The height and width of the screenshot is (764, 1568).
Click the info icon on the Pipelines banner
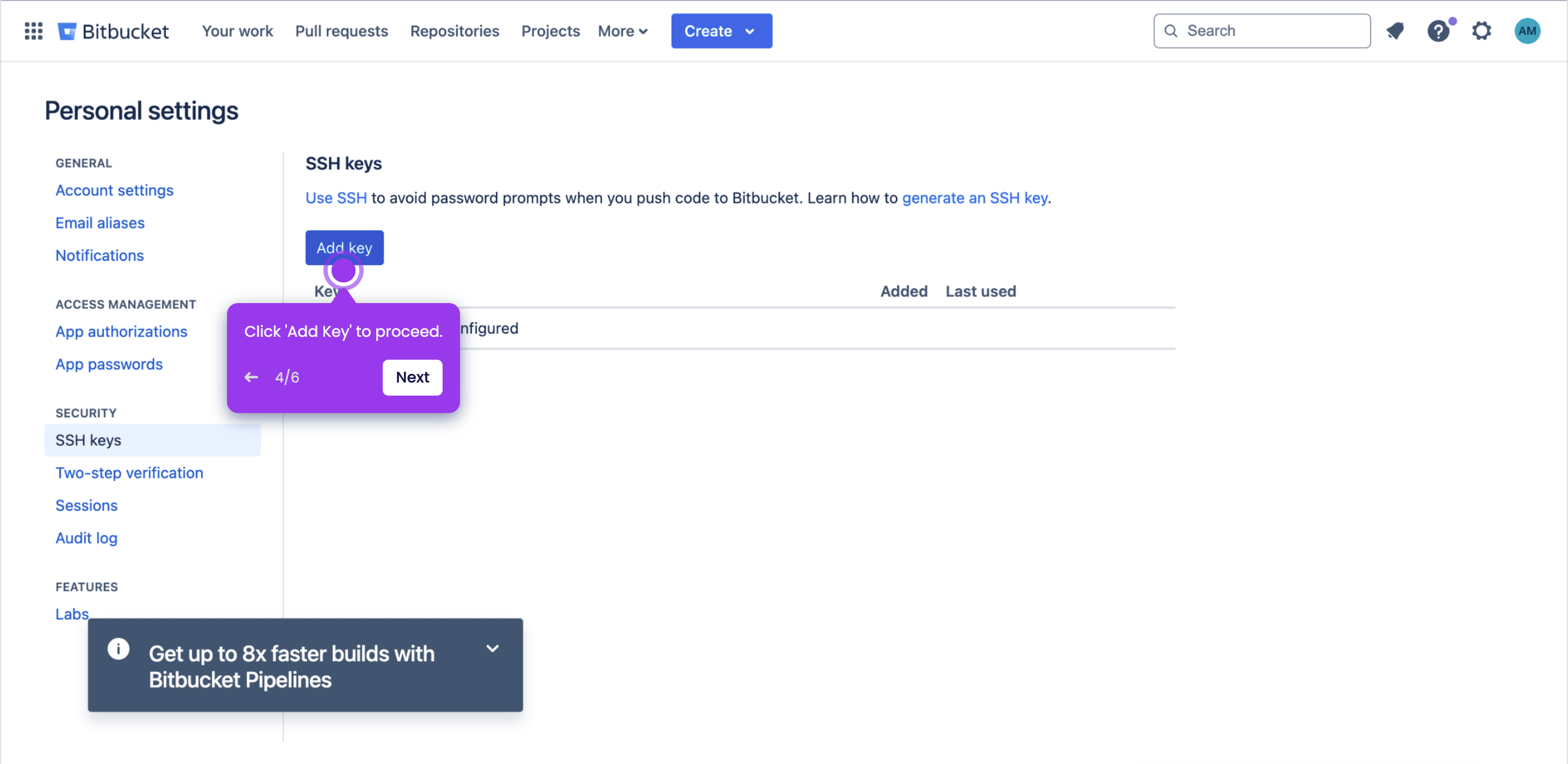coord(118,649)
